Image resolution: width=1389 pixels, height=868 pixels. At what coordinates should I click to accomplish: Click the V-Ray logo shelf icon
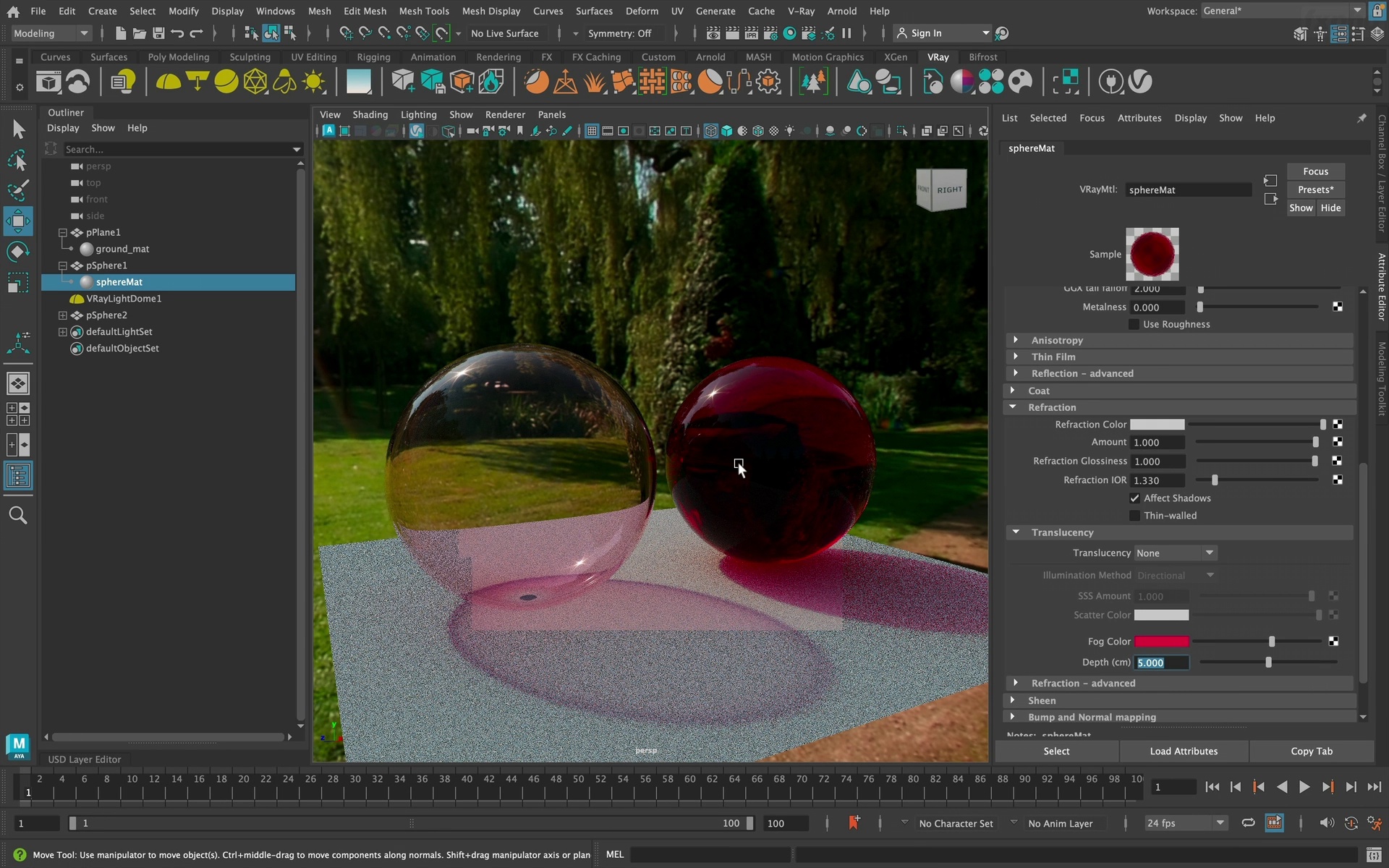[x=1140, y=82]
